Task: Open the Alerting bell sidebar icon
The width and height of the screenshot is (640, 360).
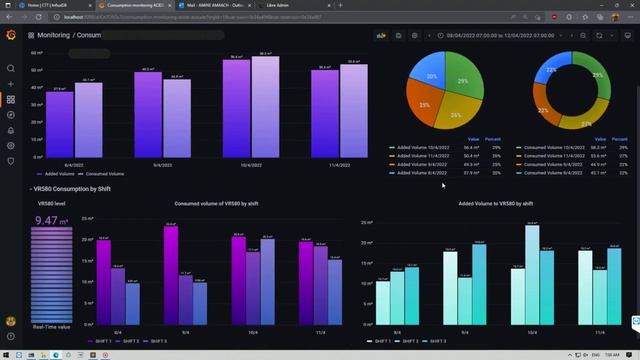Action: [11, 131]
